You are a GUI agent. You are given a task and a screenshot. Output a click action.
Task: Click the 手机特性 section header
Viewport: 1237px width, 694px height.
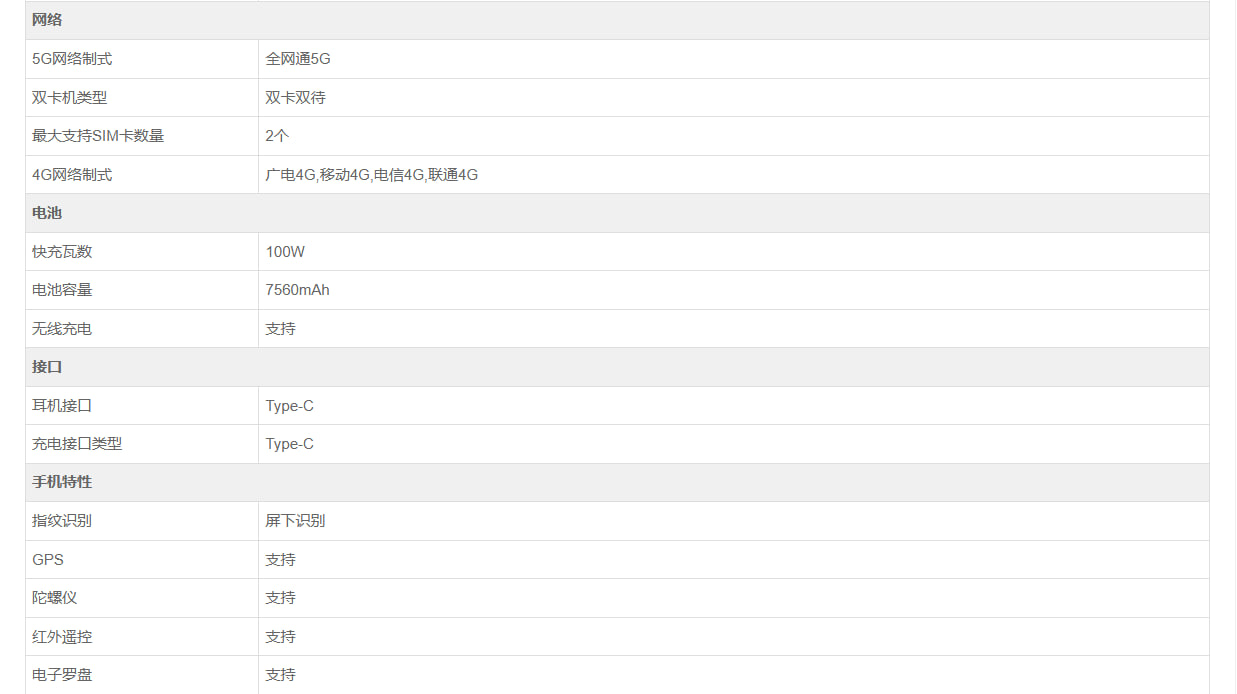pos(62,482)
